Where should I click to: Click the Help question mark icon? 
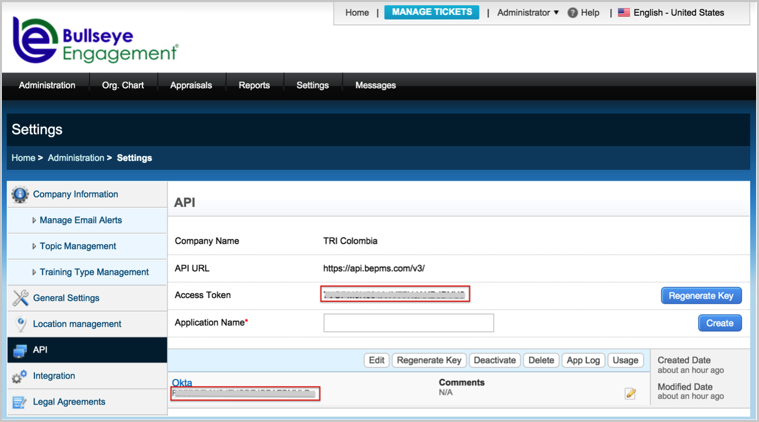[x=573, y=13]
